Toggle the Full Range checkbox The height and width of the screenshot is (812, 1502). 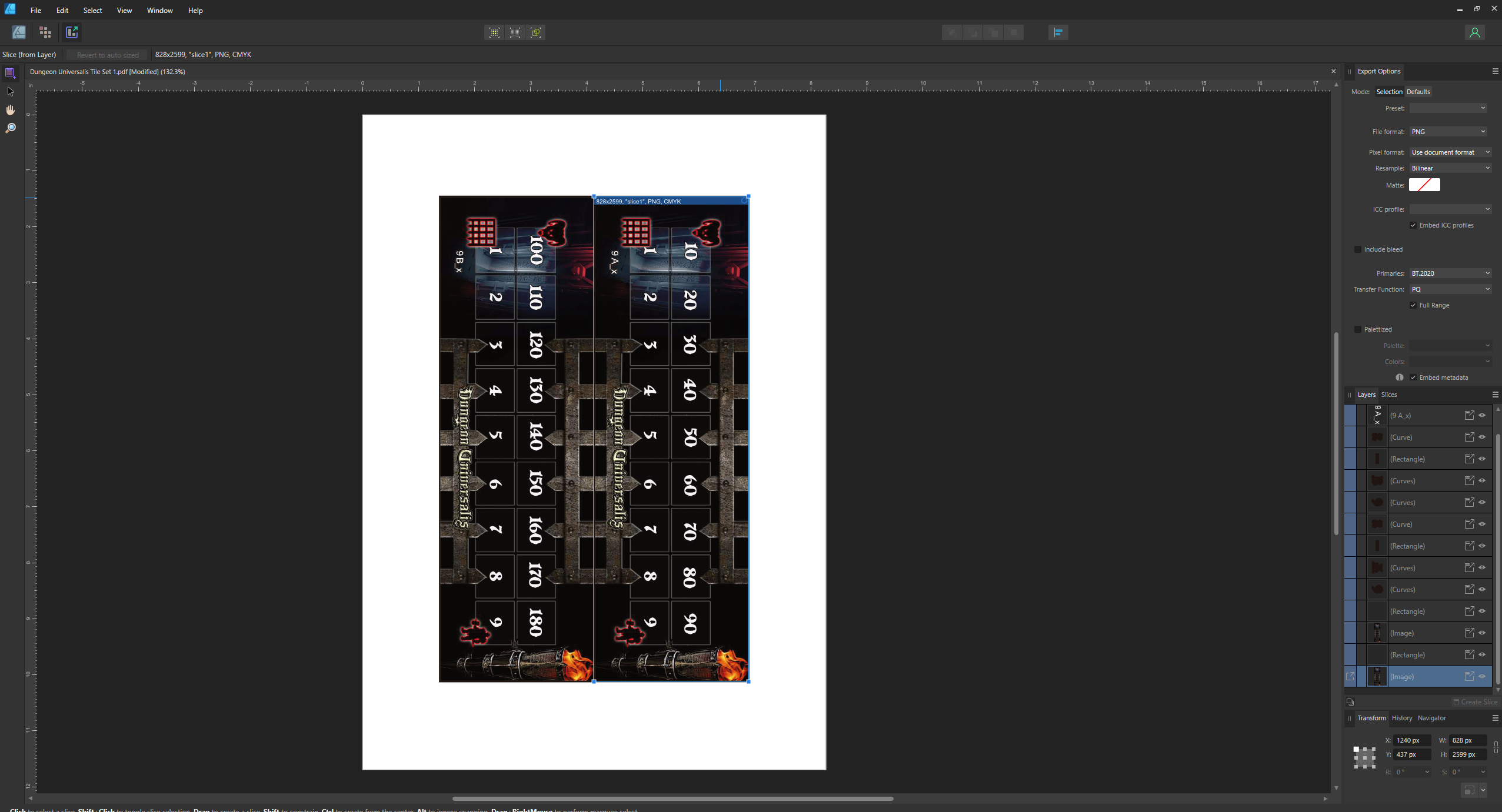tap(1413, 305)
